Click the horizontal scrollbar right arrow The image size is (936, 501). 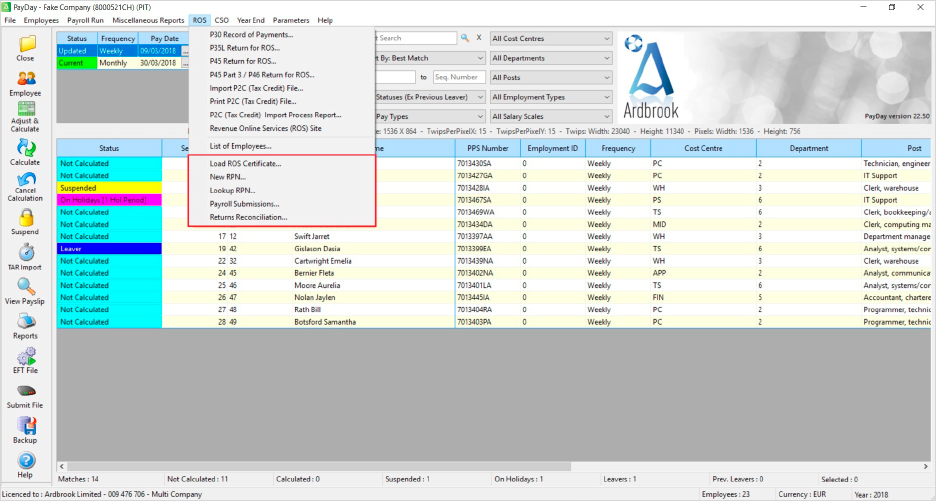(x=926, y=466)
